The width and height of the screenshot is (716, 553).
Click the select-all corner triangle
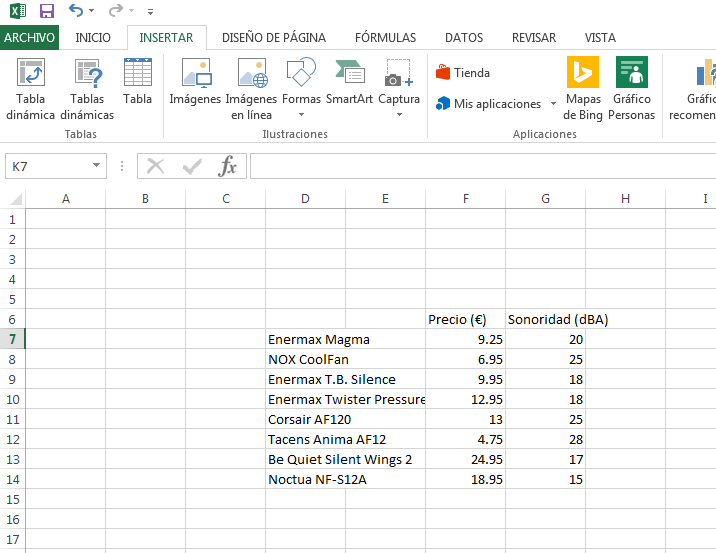point(16,199)
